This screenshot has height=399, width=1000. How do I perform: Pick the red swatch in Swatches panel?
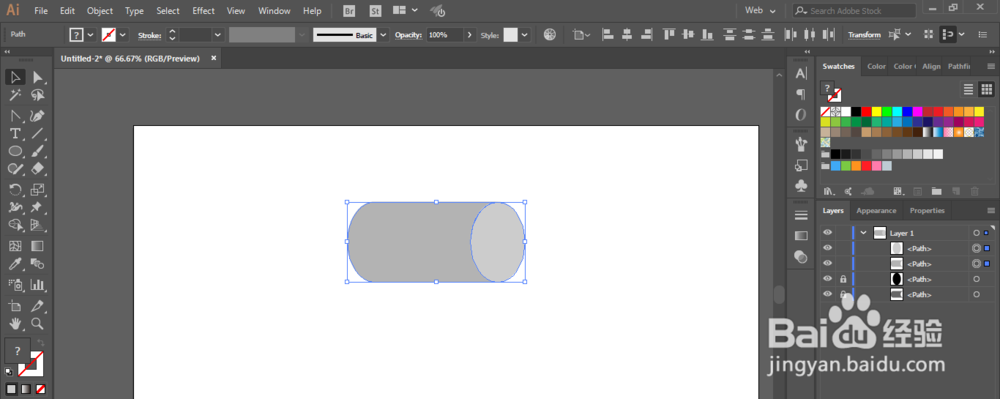coord(866,112)
